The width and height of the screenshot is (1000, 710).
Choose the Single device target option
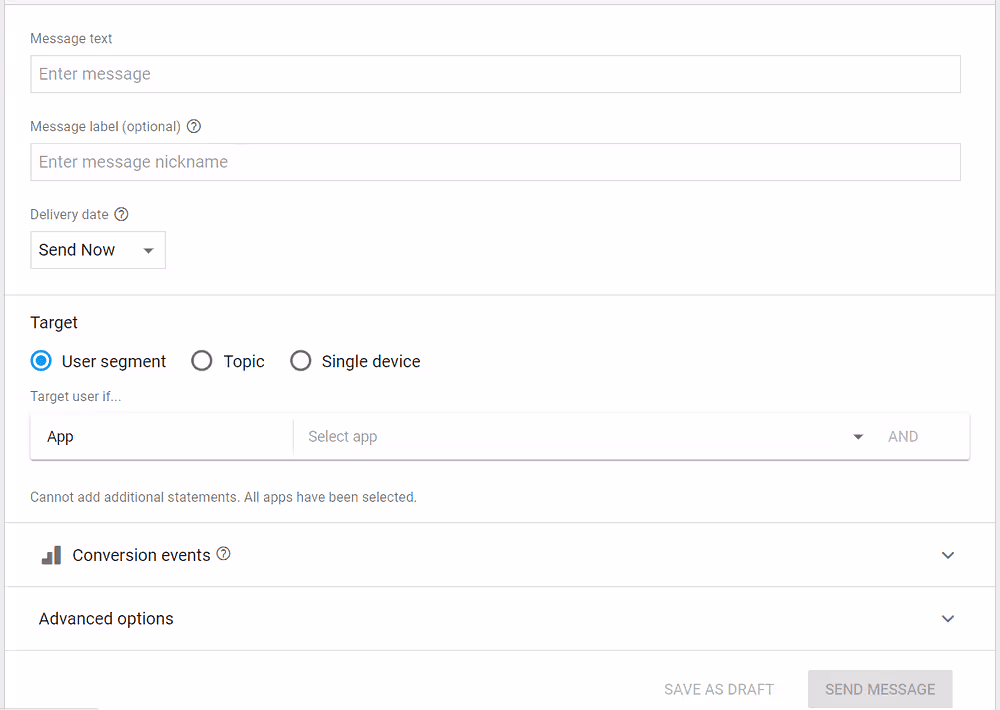point(300,361)
